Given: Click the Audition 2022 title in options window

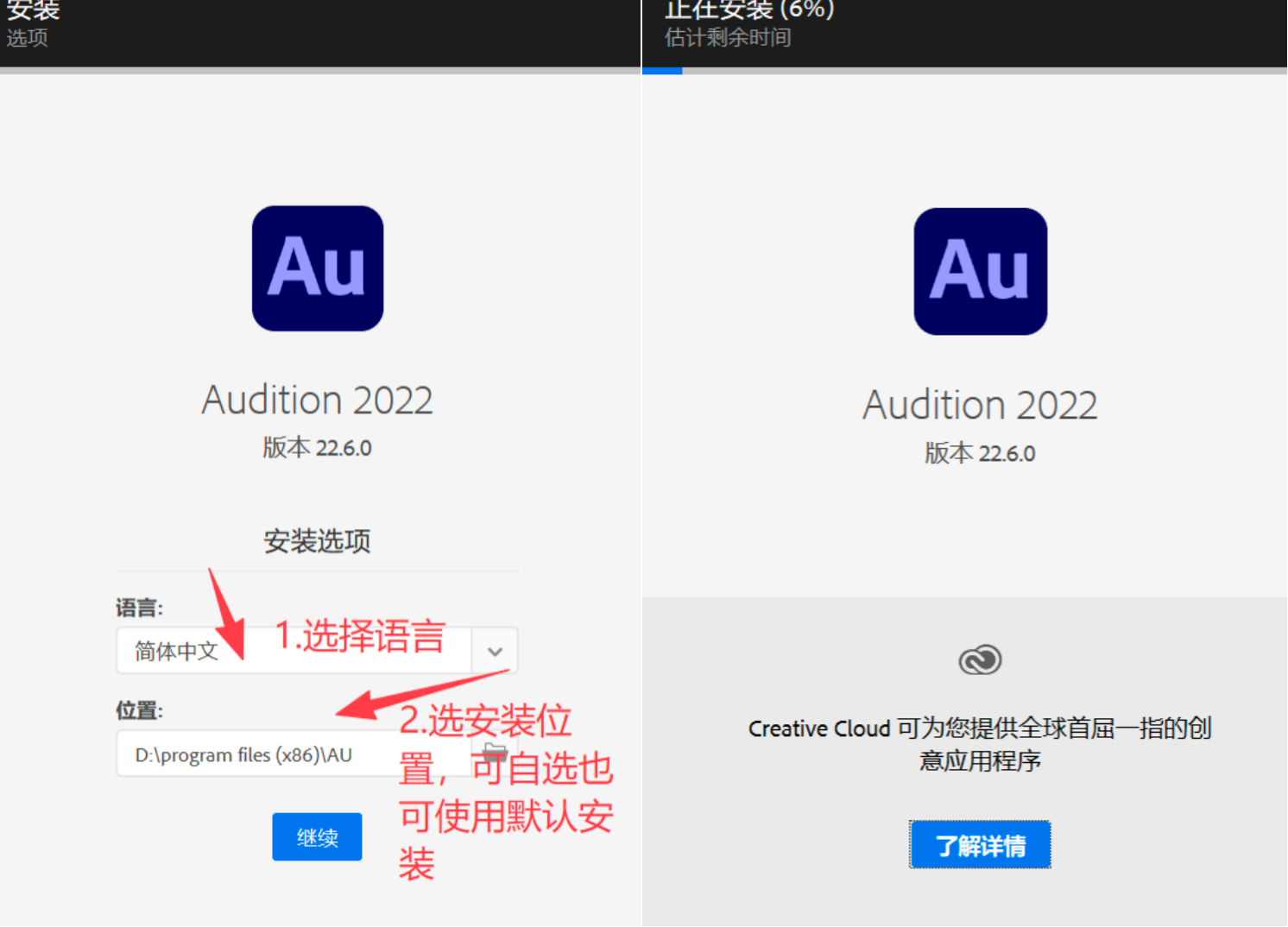Looking at the screenshot, I should point(317,400).
